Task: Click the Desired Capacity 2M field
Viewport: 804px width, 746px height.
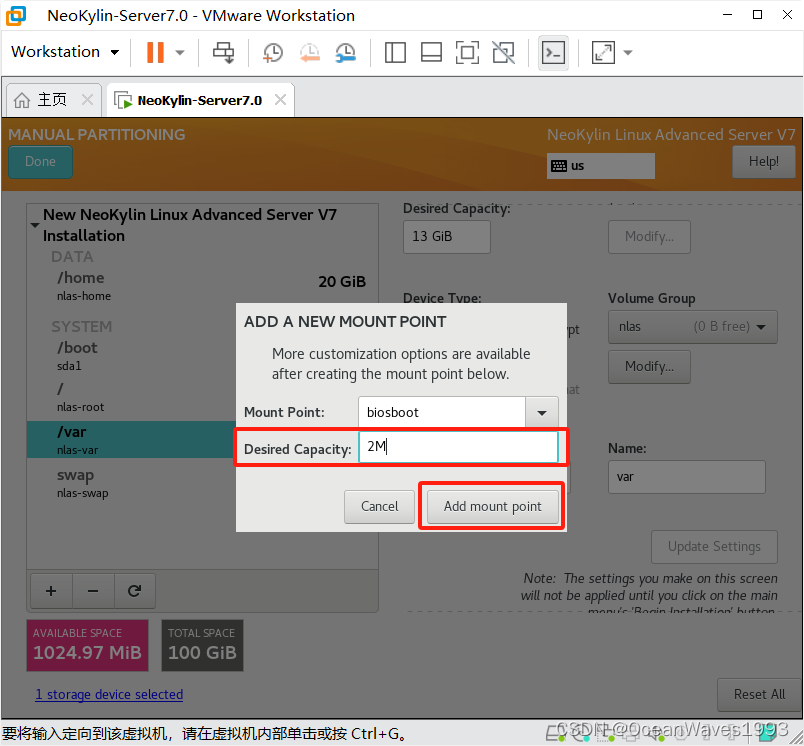Action: point(458,447)
